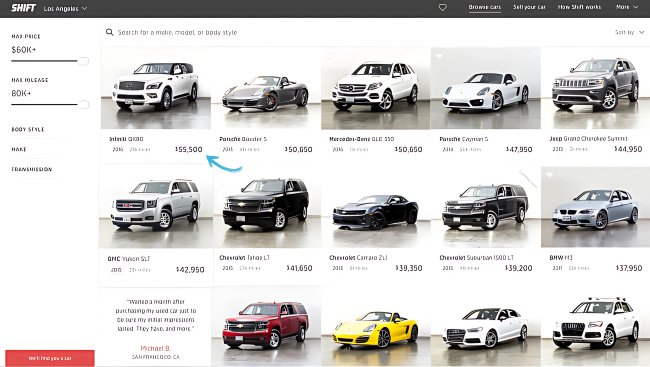This screenshot has width=650, height=367.
Task: Favorite the Porsche Cayman S heart
Action: [x=439, y=56]
